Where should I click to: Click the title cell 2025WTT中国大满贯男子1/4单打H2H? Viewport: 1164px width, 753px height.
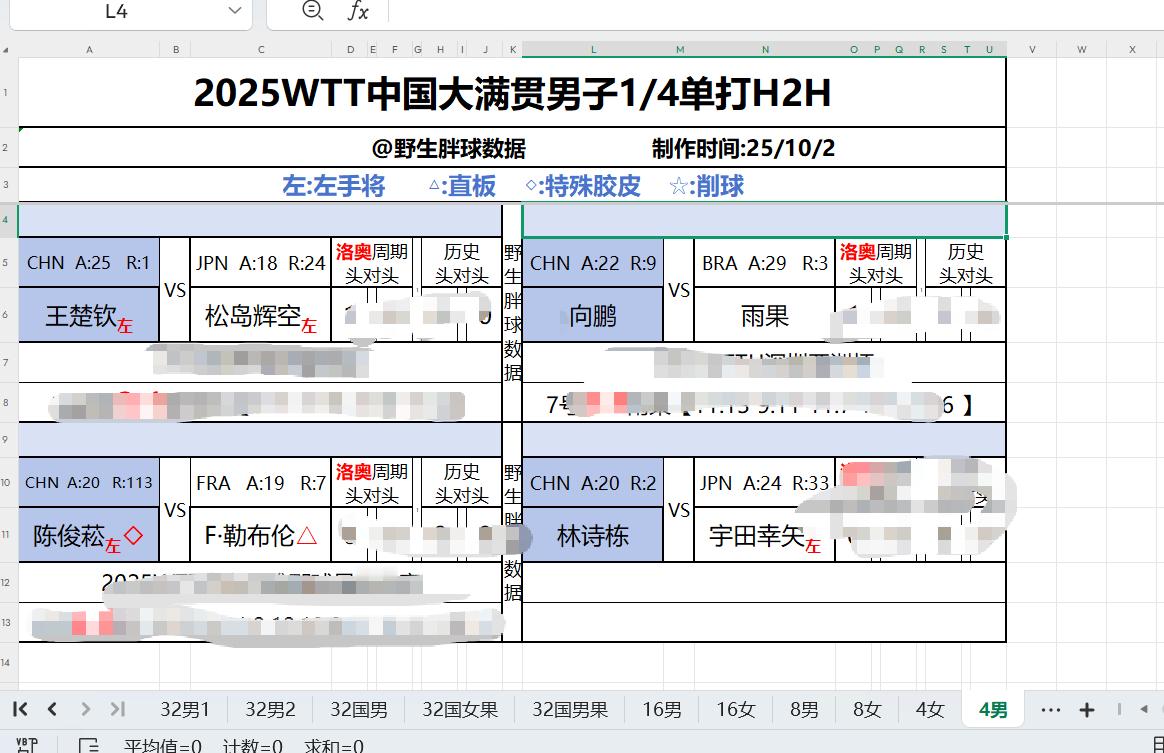[x=512, y=93]
